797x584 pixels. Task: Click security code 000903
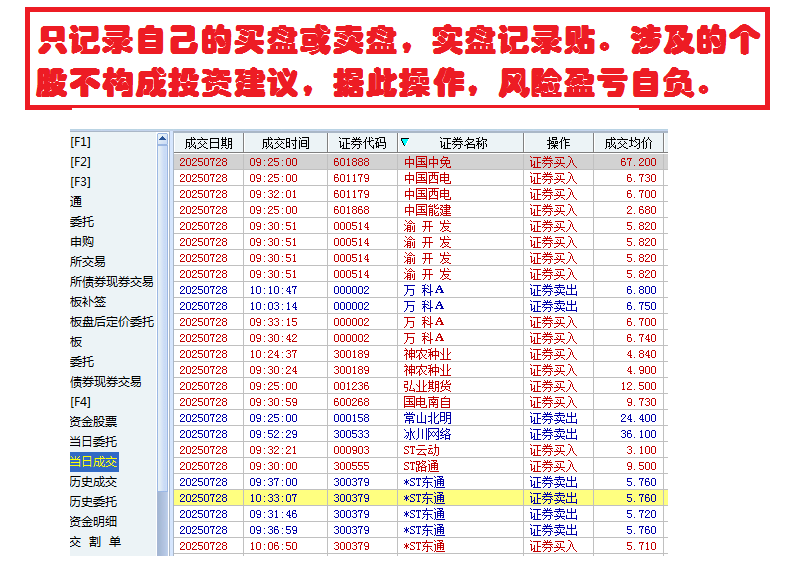351,450
